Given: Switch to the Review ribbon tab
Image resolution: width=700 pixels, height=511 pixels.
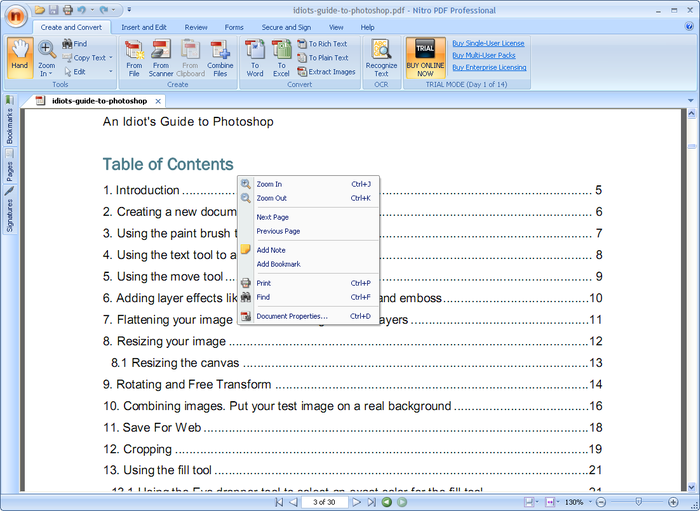Looking at the screenshot, I should (196, 27).
